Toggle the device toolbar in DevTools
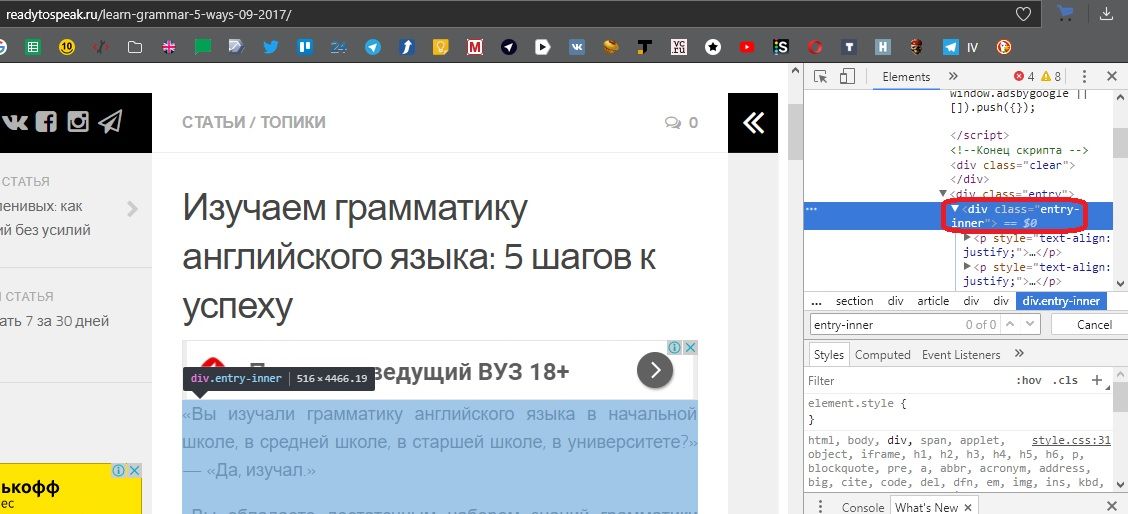Image resolution: width=1128 pixels, height=514 pixels. pos(846,77)
